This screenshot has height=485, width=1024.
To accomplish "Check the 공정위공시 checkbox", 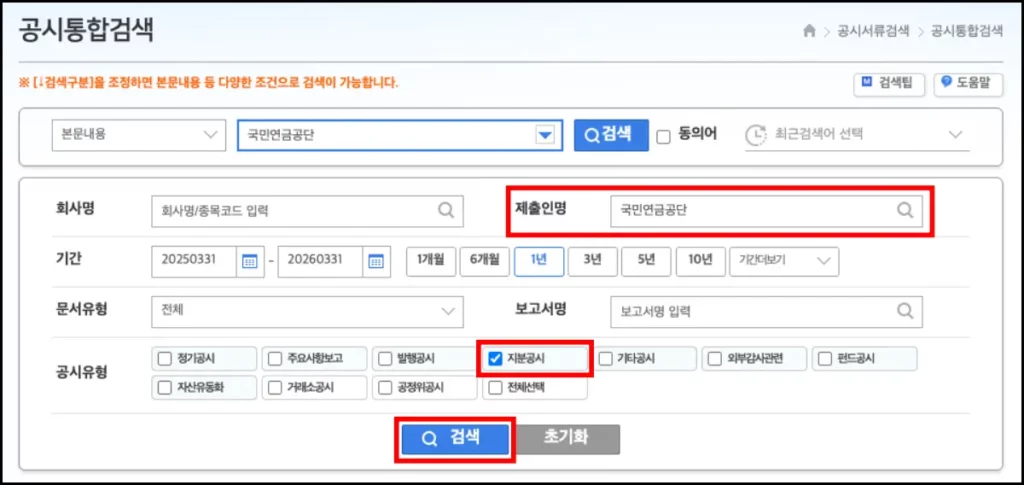I will coord(385,388).
